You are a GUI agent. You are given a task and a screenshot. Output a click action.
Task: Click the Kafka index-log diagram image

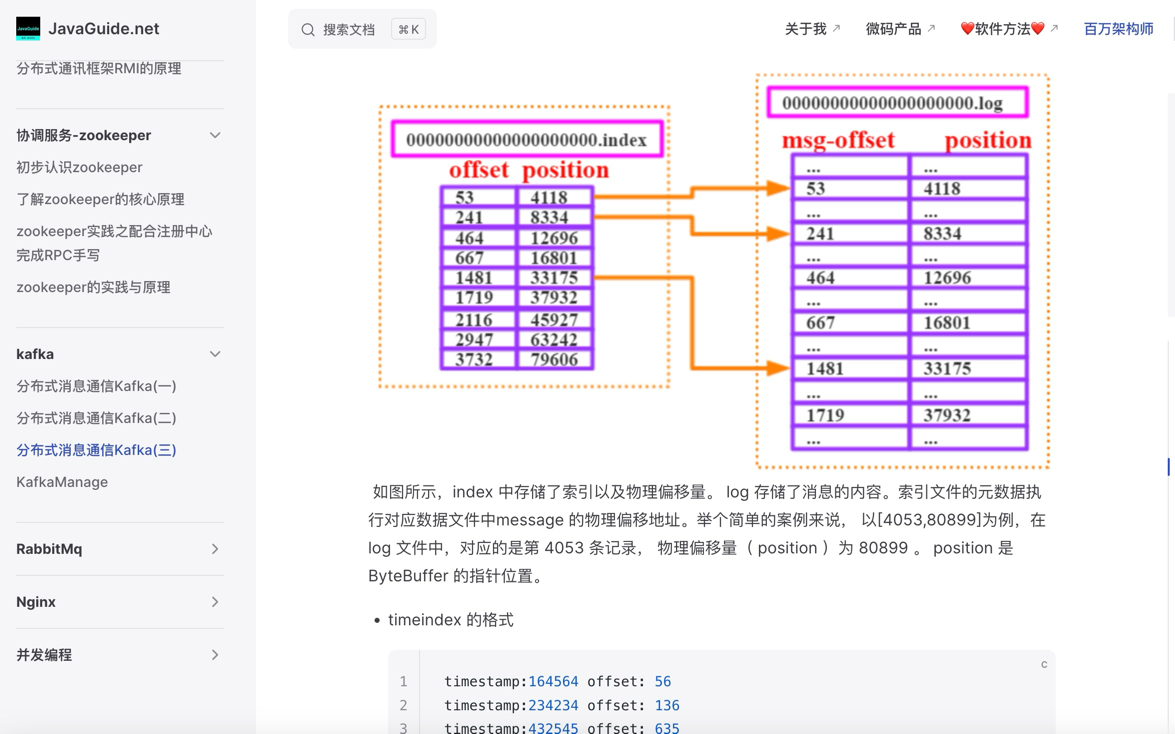[713, 270]
